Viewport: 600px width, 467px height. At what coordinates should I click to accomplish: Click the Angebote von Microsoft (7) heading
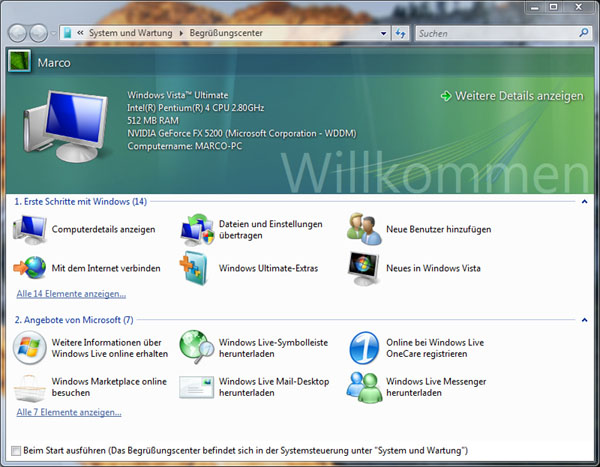click(74, 320)
